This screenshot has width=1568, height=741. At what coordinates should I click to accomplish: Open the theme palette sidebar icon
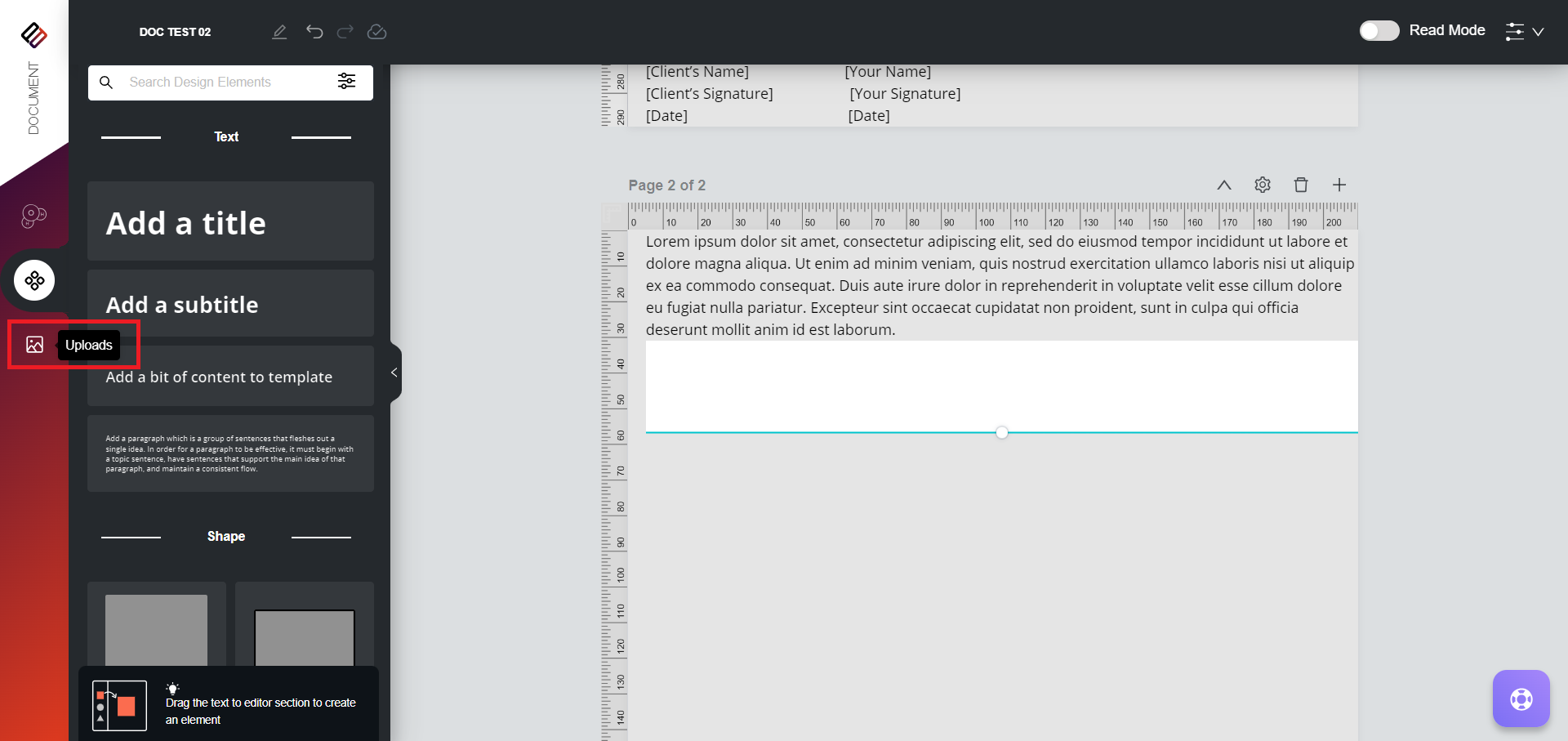33,216
